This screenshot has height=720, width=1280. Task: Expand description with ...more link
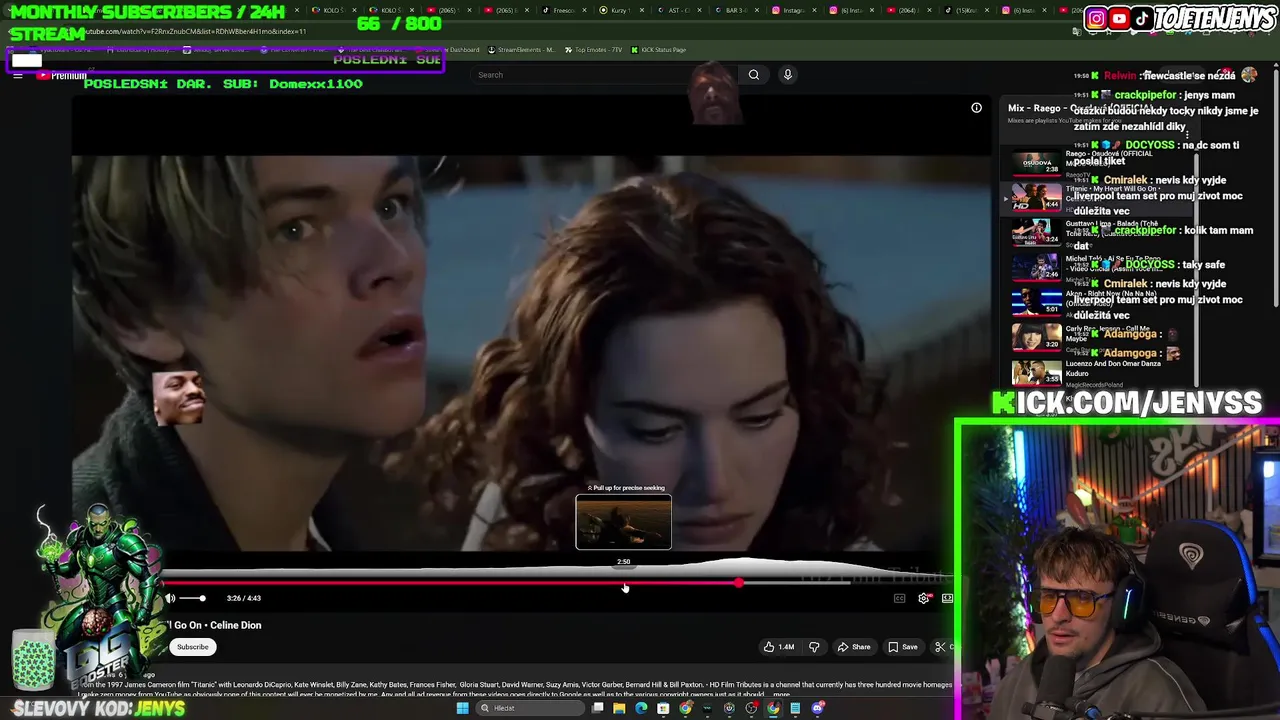781,694
